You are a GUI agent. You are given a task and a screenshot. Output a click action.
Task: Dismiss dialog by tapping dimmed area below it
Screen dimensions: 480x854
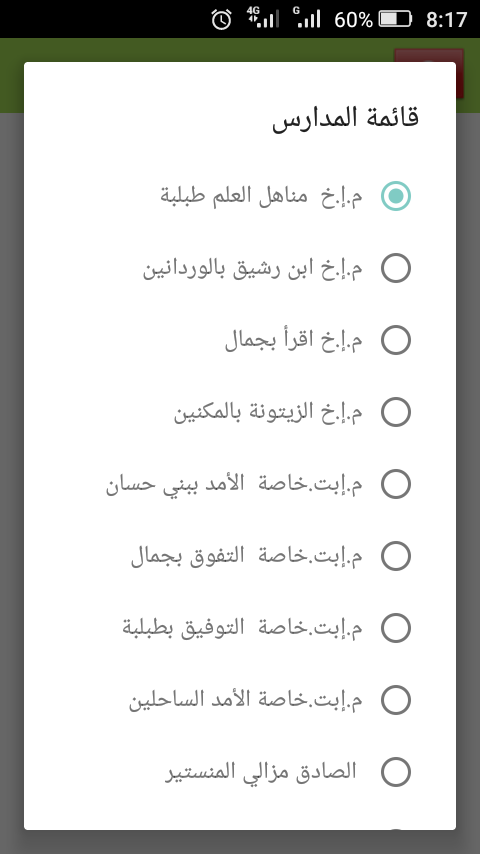click(240, 842)
